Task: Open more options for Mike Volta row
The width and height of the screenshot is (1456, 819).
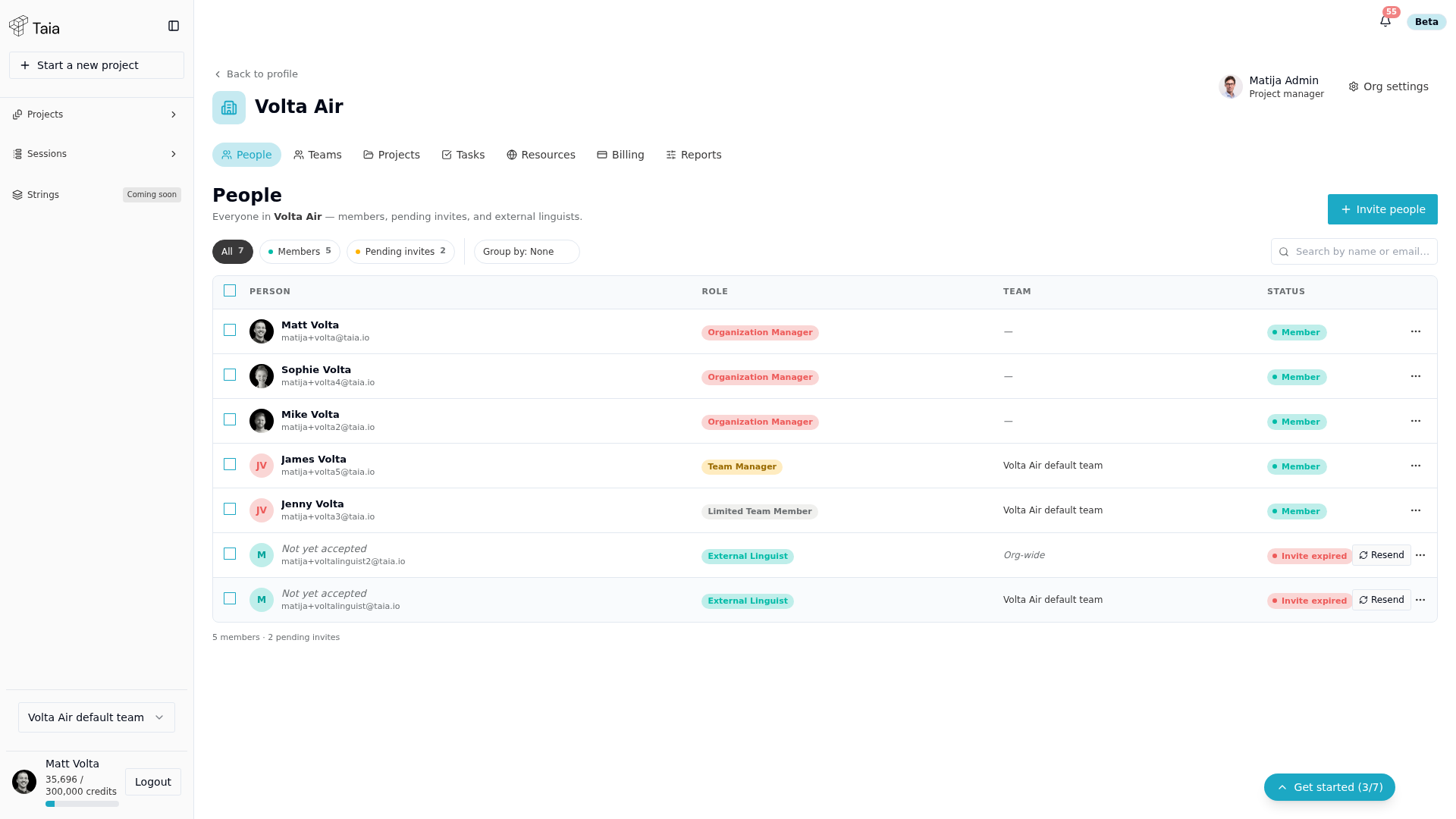Action: coord(1416,422)
